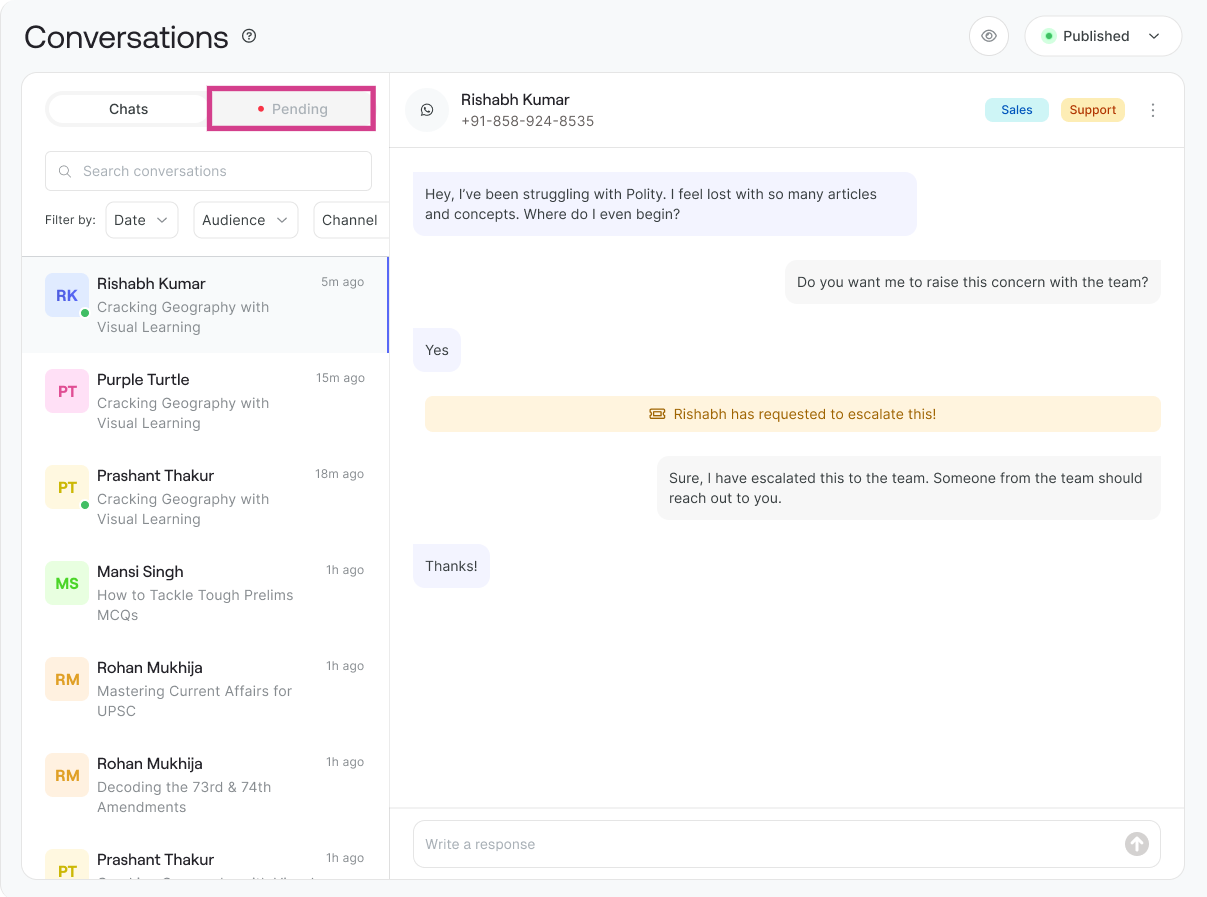Expand the Date filter dropdown
The height and width of the screenshot is (897, 1207).
pos(141,220)
